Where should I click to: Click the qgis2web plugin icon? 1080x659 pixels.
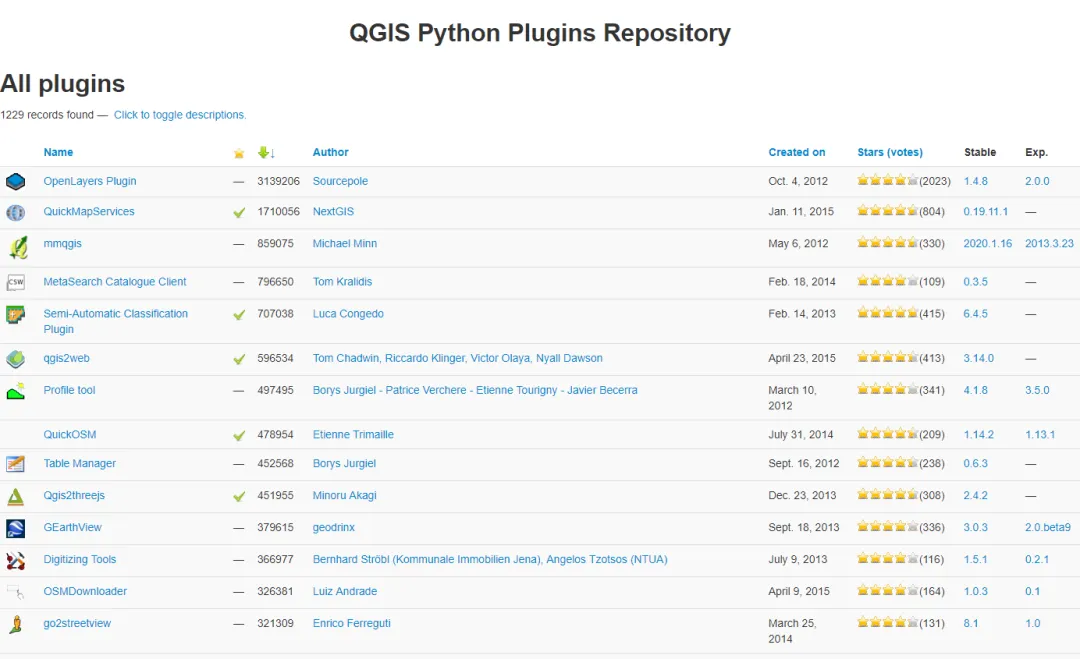pos(15,359)
